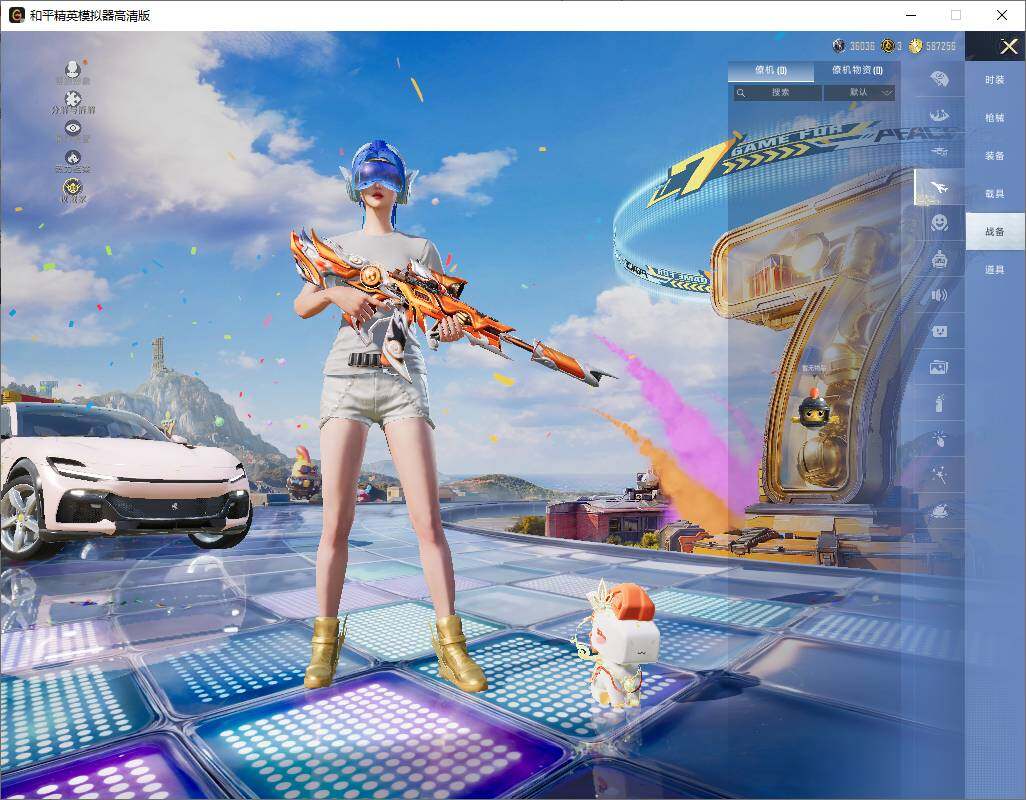Open the voice pack speaker category
The height and width of the screenshot is (800, 1026).
(x=940, y=296)
